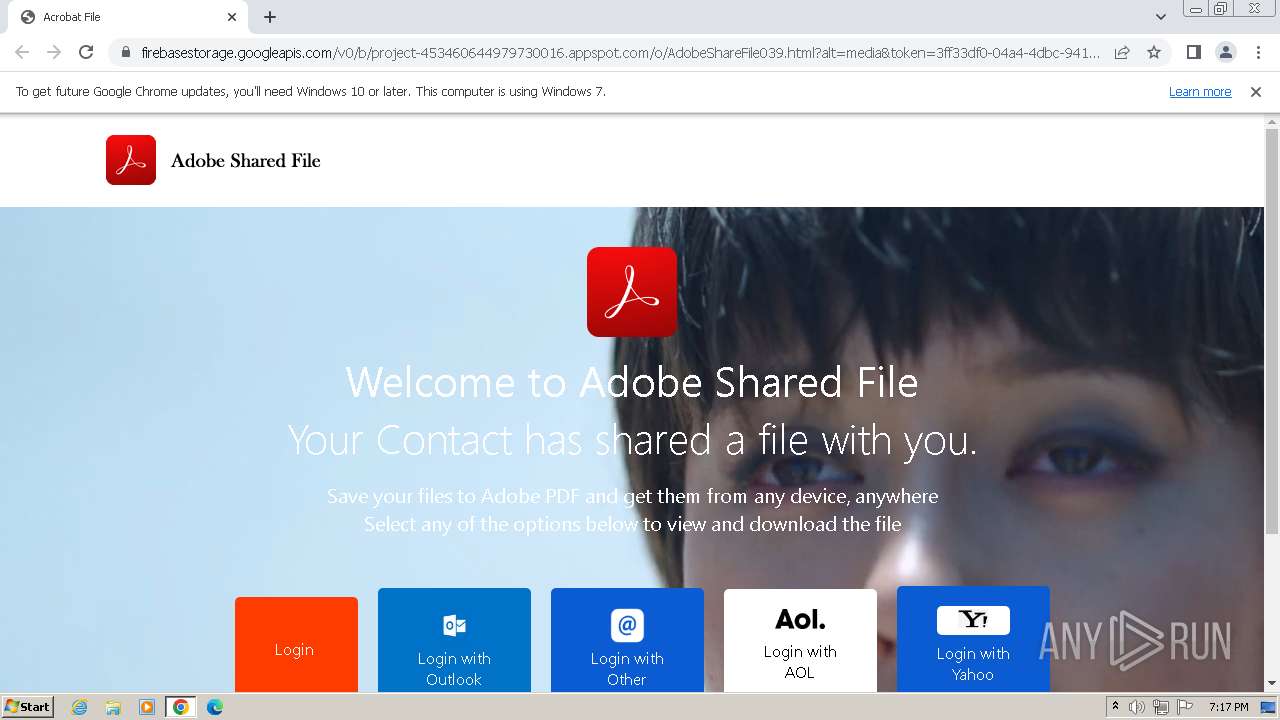The width and height of the screenshot is (1280, 720).
Task: Open network status tray icon
Action: coord(1160,707)
